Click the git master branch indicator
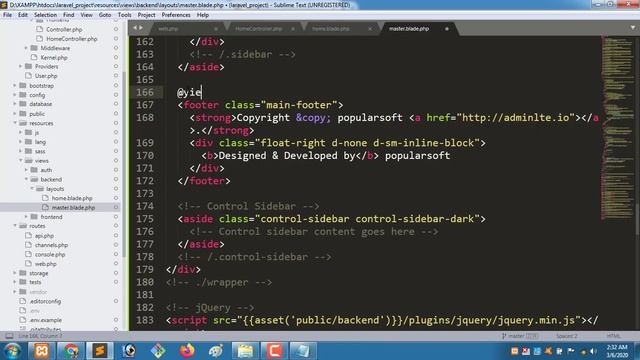 [519, 336]
